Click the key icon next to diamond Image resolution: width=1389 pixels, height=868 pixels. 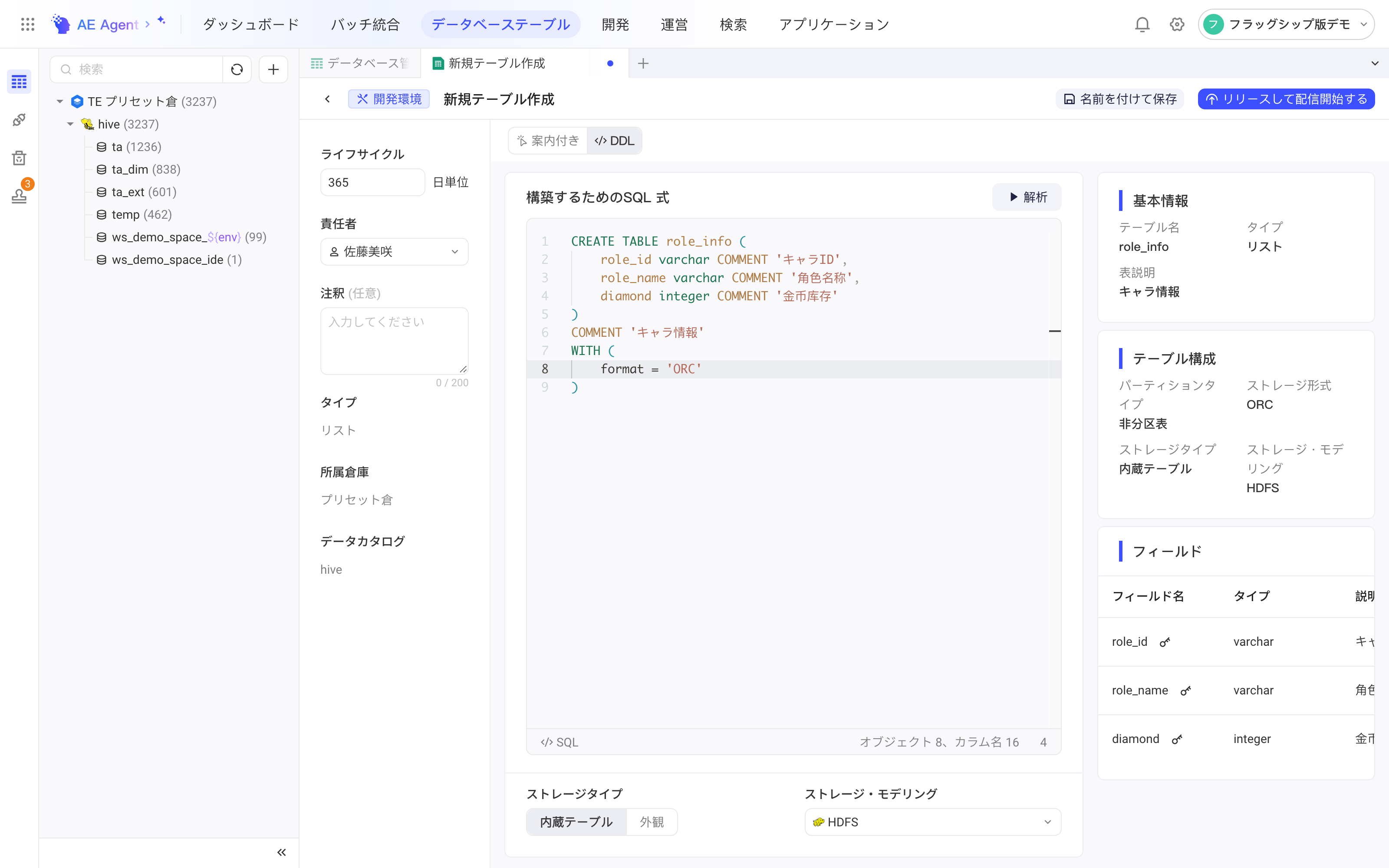1177,740
